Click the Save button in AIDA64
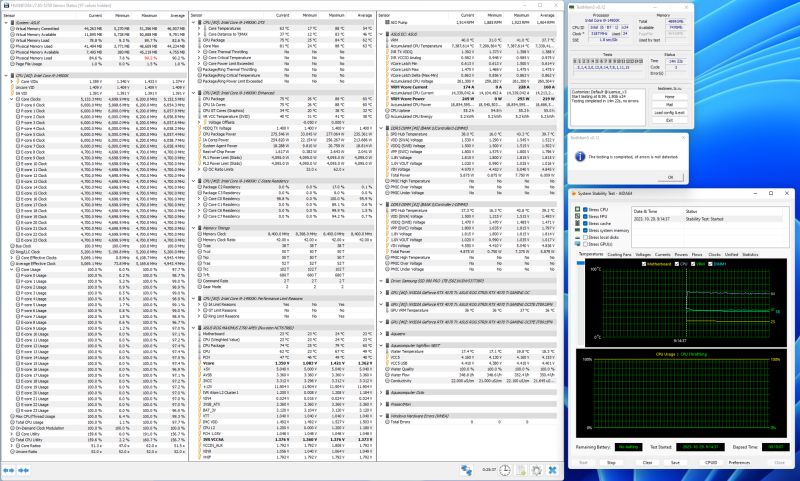The image size is (800, 481). (x=675, y=462)
